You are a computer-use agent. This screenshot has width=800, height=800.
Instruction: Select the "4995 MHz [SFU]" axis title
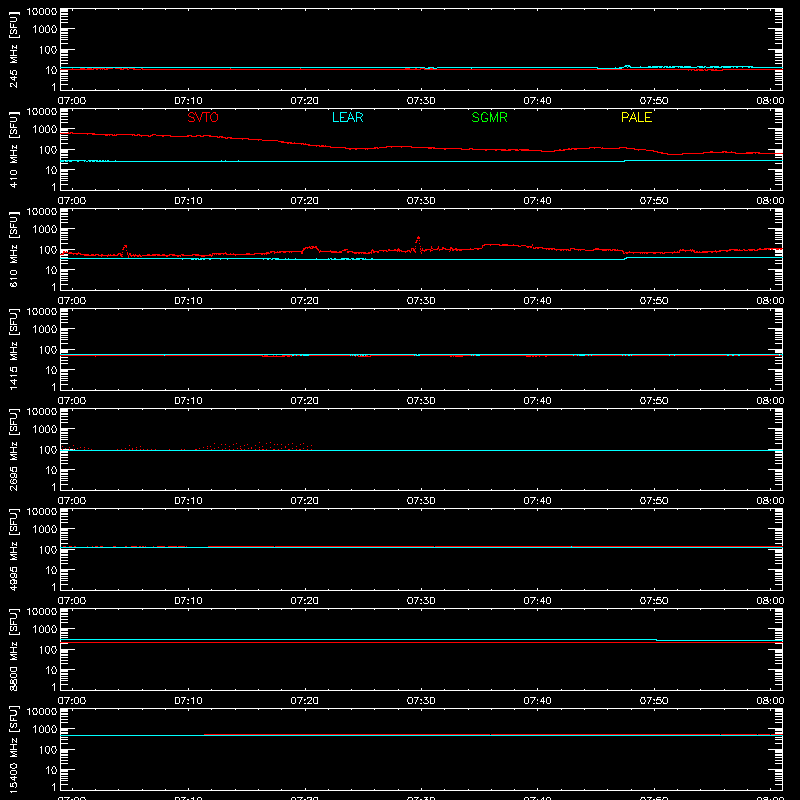click(14, 550)
